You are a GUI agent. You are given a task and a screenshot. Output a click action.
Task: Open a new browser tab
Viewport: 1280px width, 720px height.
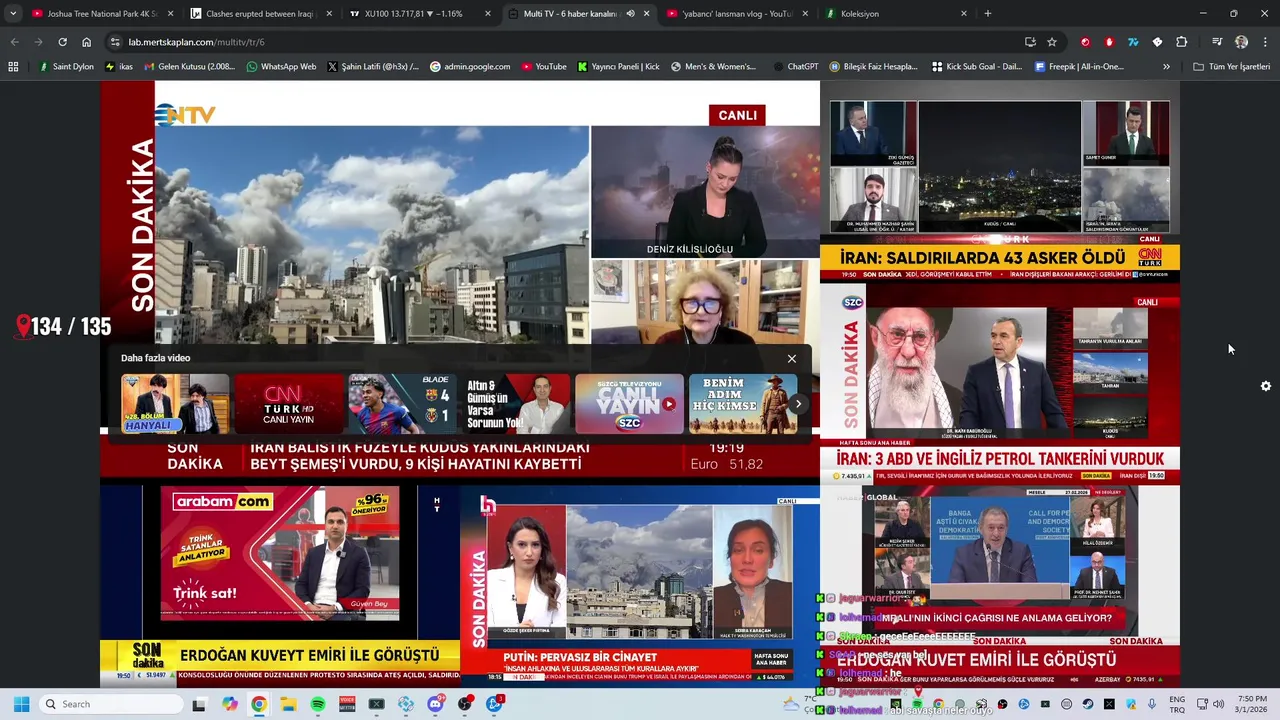coord(988,14)
